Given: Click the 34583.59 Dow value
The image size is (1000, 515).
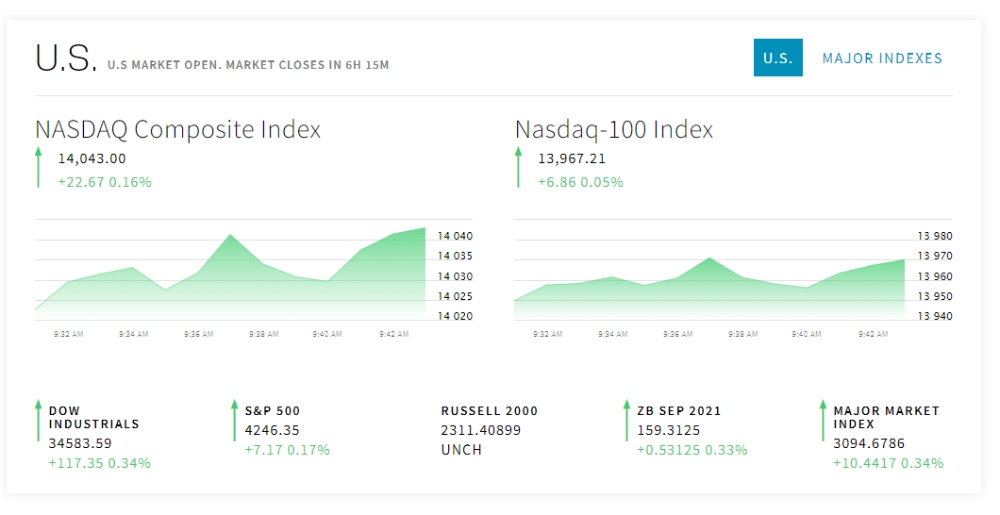Looking at the screenshot, I should point(80,444).
